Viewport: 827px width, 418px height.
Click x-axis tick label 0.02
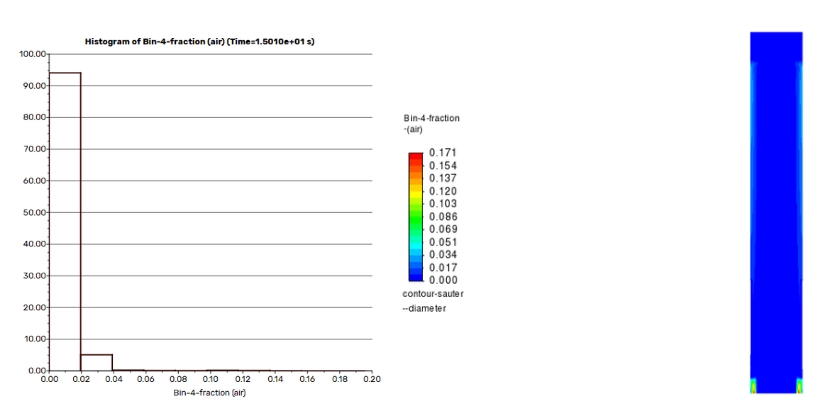82,379
